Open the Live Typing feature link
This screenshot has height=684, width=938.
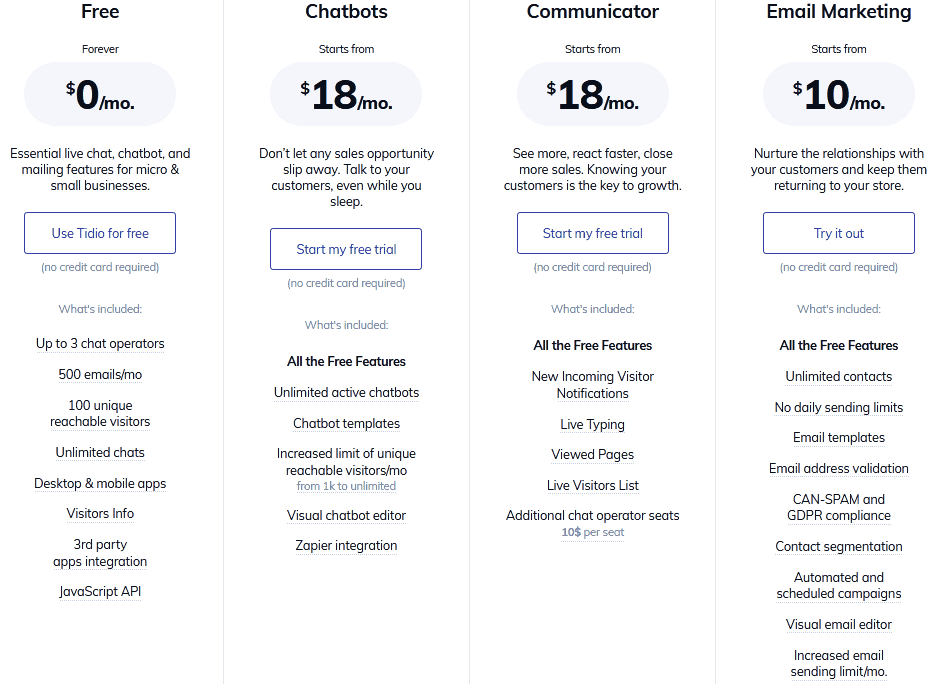pyautogui.click(x=592, y=424)
